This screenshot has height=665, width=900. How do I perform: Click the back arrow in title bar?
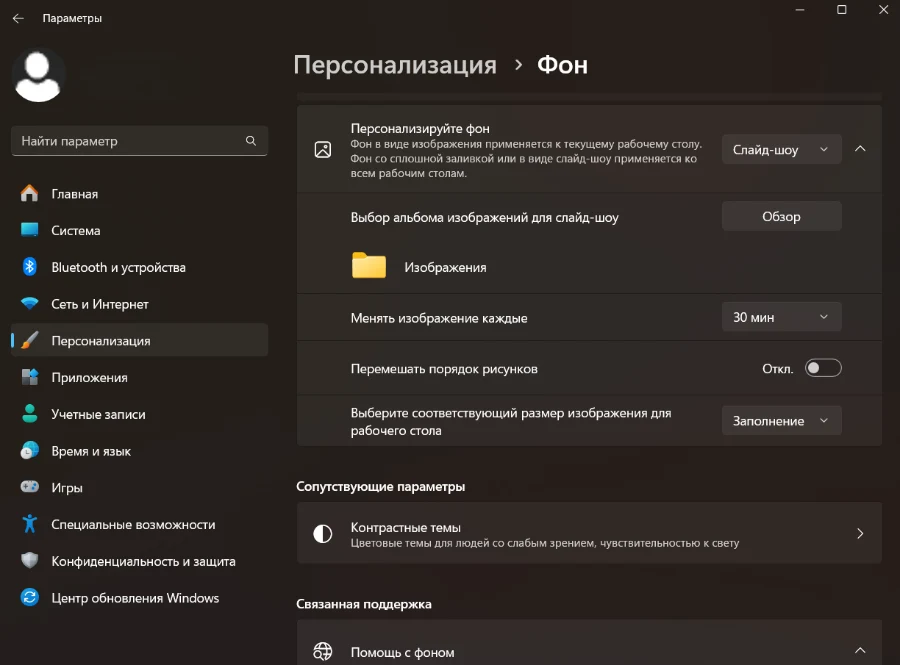[18, 18]
